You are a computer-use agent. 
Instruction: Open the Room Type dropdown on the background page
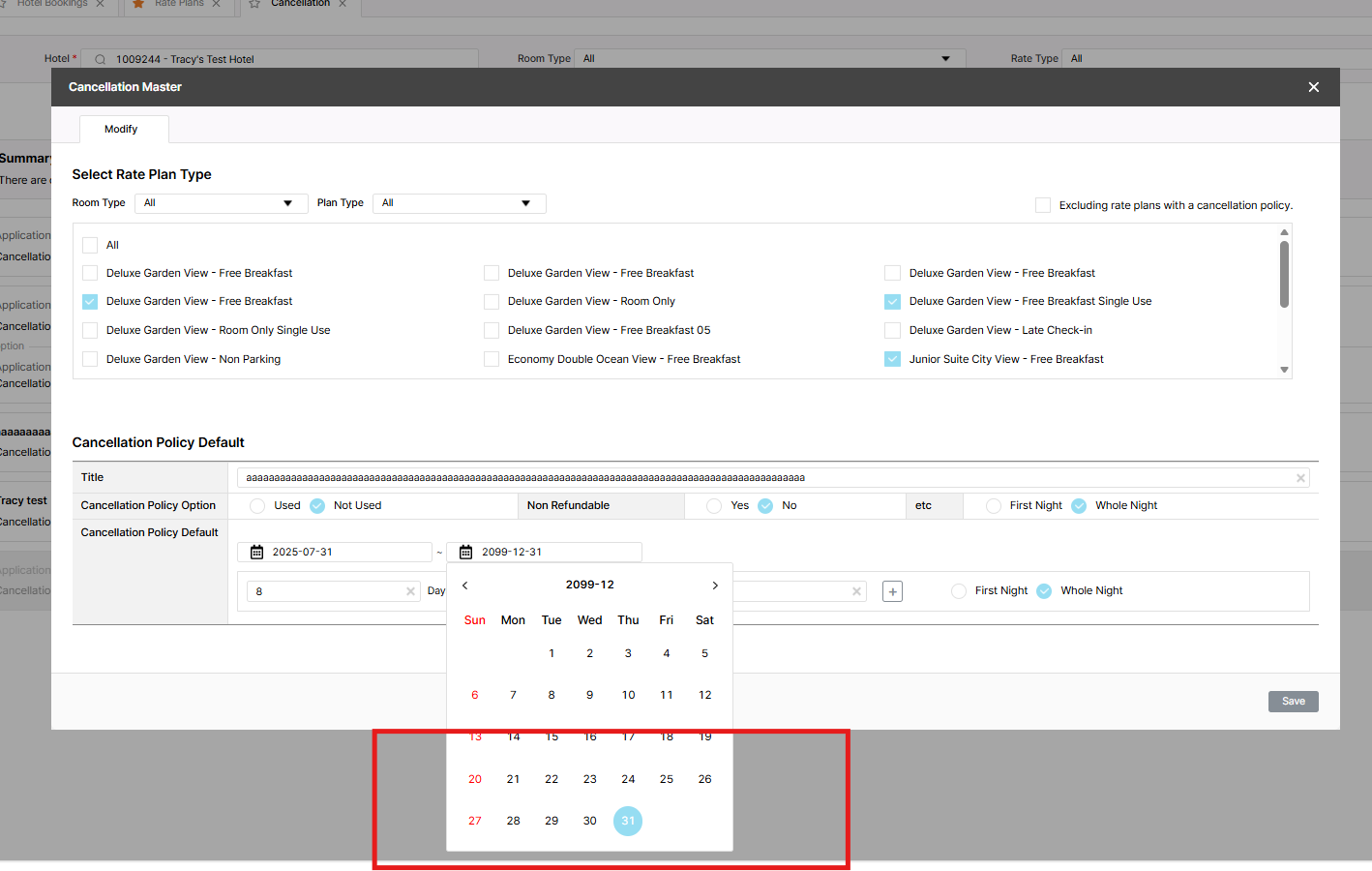point(769,59)
